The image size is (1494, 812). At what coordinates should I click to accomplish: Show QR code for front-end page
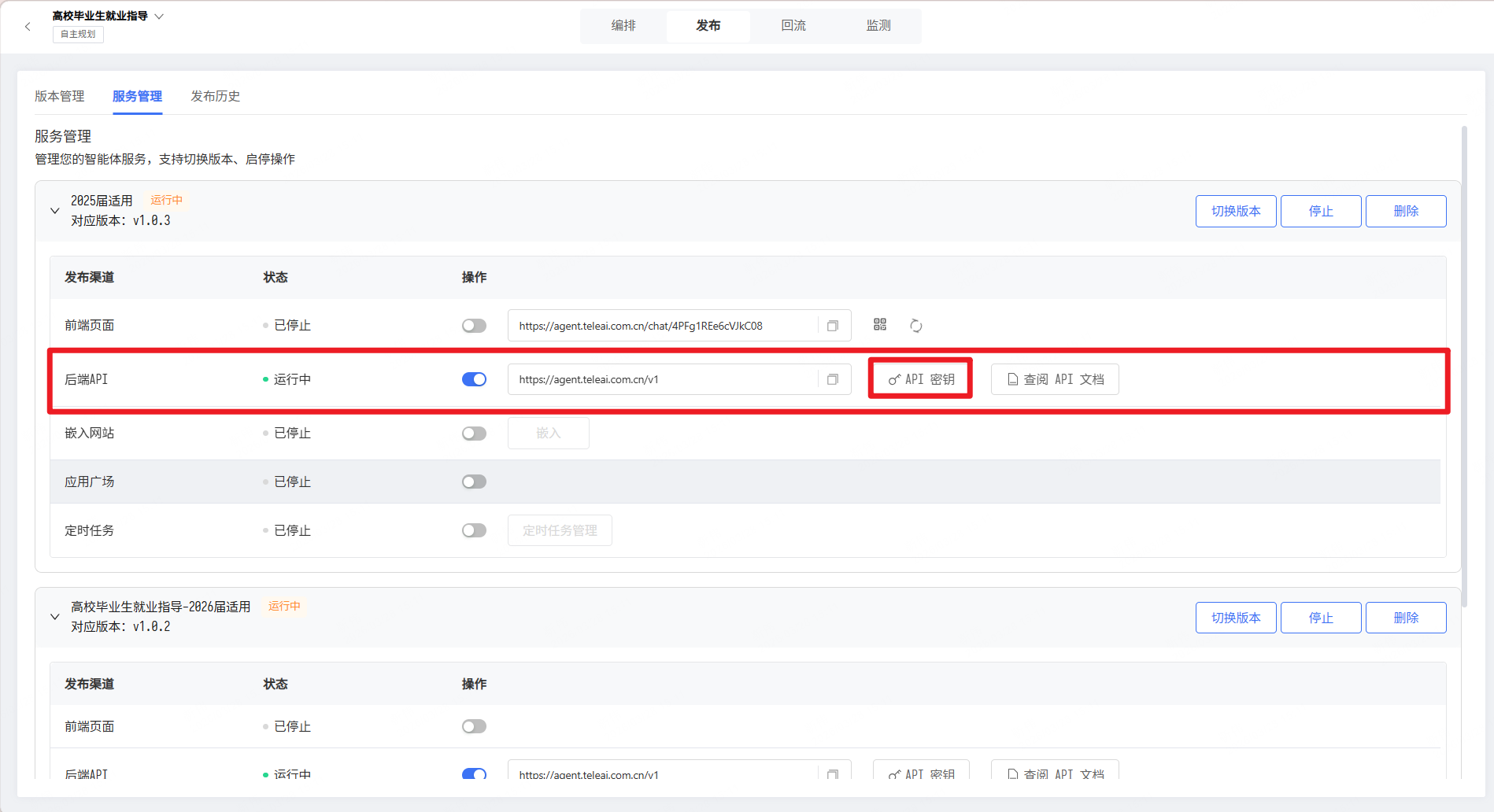pos(880,325)
